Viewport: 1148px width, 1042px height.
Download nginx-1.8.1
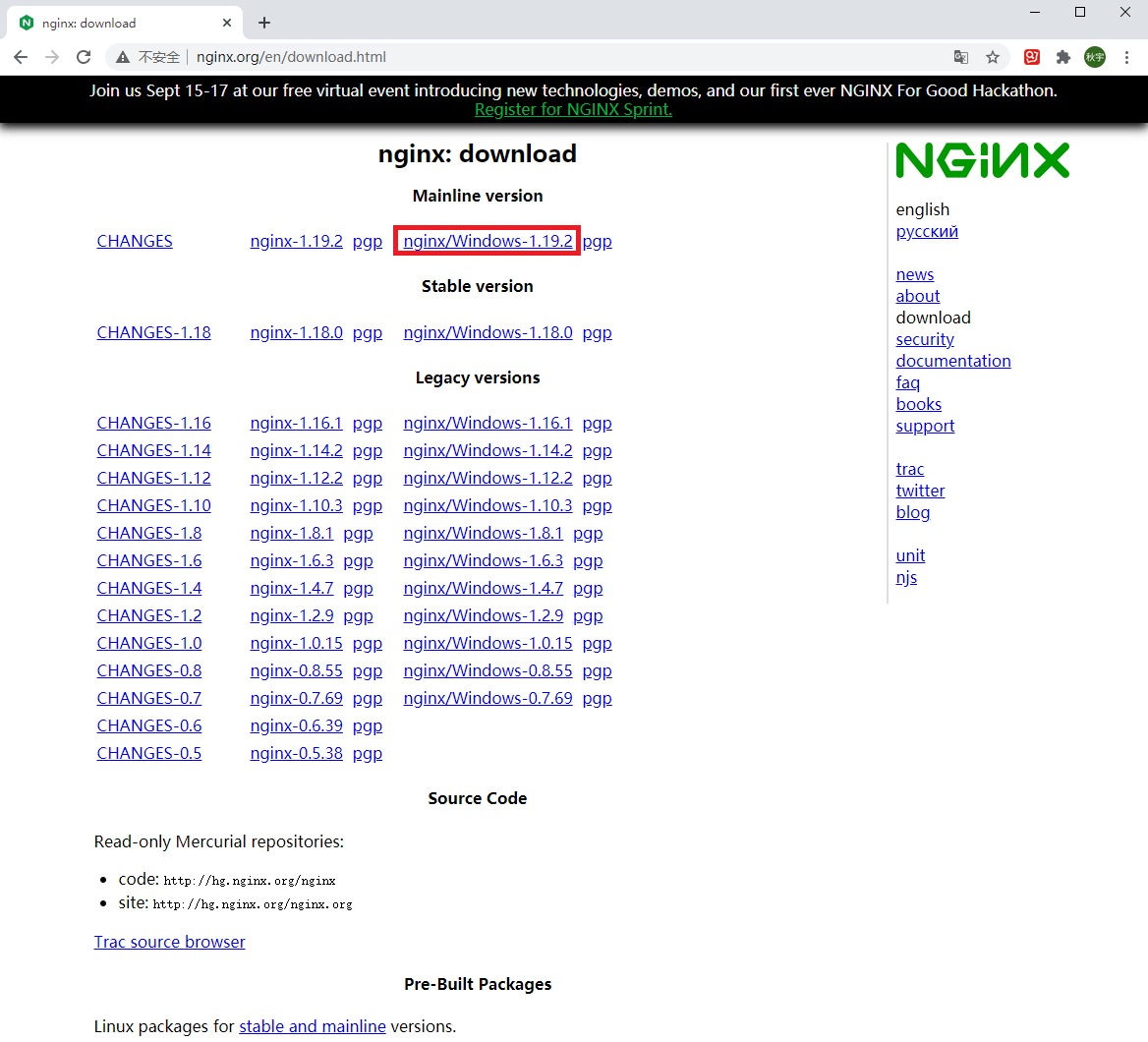point(291,533)
